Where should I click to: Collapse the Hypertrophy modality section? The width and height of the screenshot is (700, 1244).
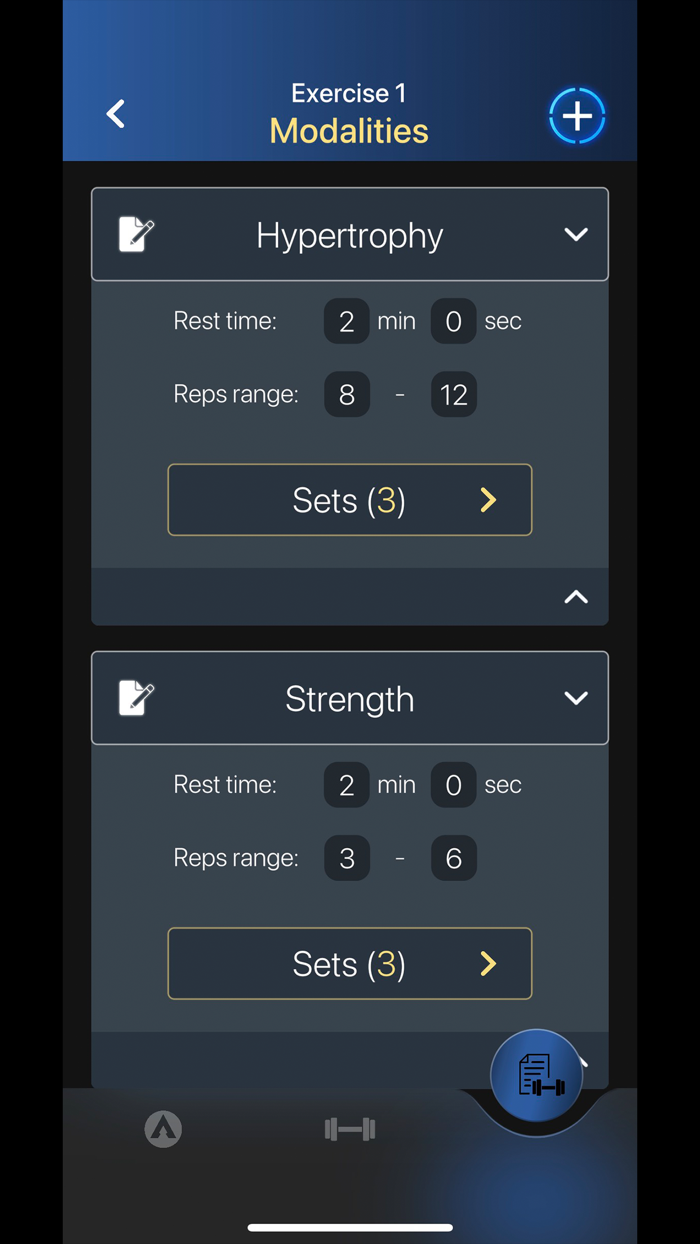point(576,234)
